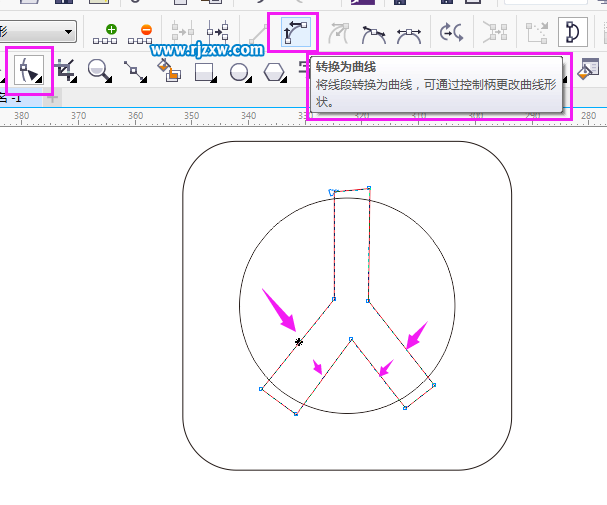Viewport: 607px width, 505px height.
Task: Click the Extract Subpath icon
Action: click(495, 32)
